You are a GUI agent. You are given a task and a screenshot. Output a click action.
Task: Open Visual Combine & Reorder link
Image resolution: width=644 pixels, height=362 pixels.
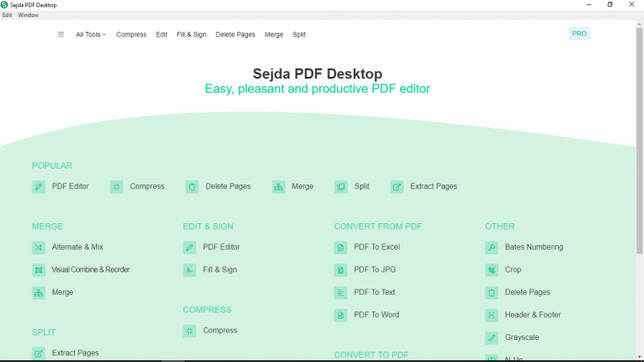(90, 270)
